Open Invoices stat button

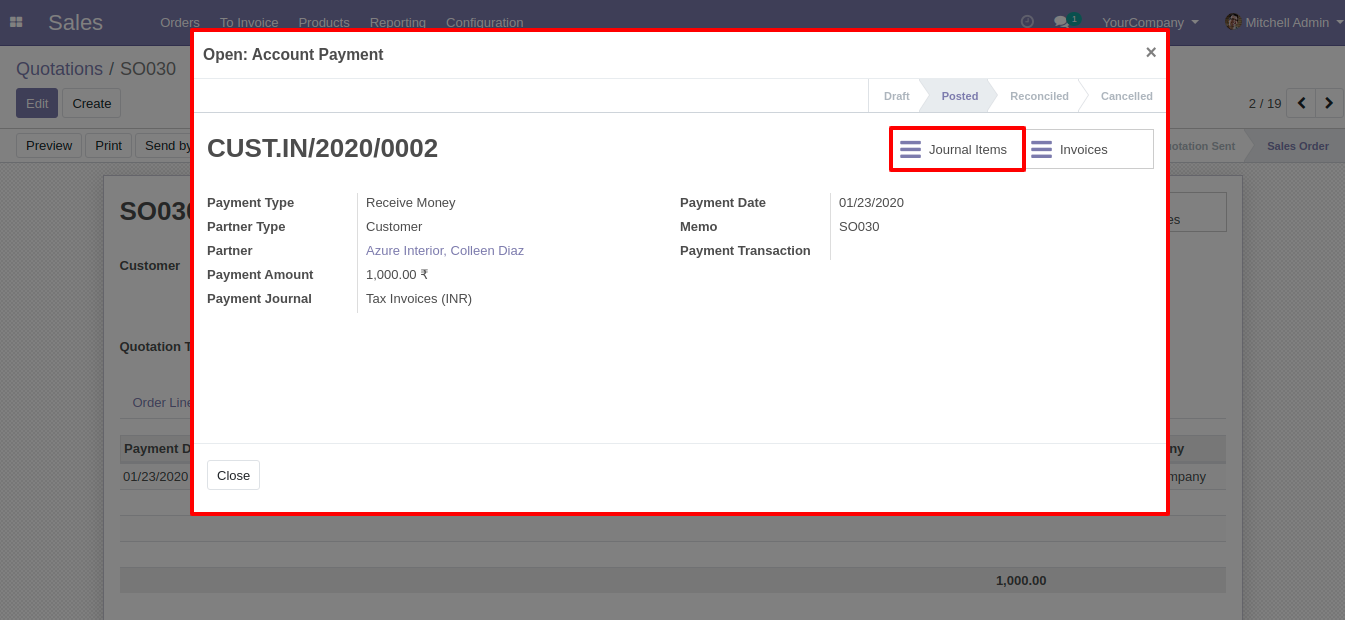(x=1089, y=149)
